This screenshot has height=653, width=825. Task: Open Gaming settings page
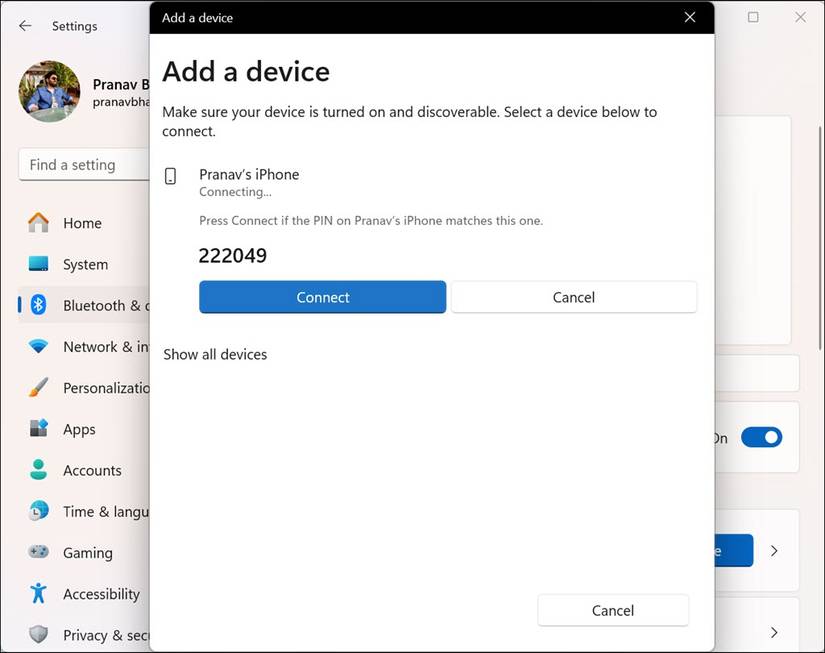click(x=84, y=552)
